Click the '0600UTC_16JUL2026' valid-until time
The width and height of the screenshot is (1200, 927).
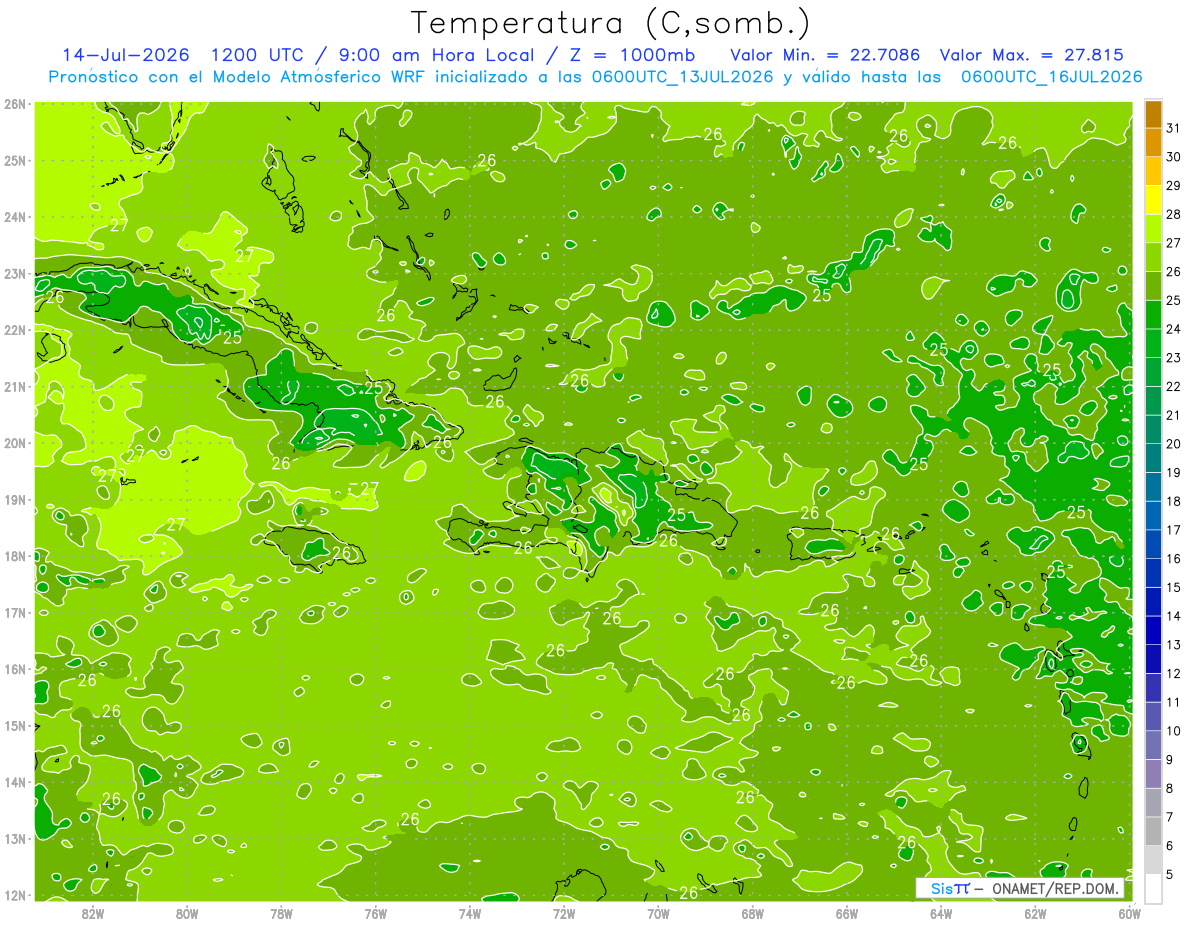click(x=1052, y=77)
